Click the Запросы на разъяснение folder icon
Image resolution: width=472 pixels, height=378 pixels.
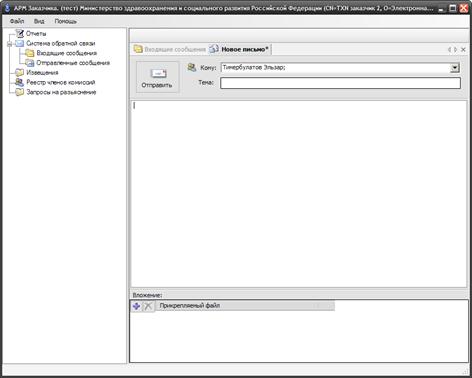tap(20, 92)
